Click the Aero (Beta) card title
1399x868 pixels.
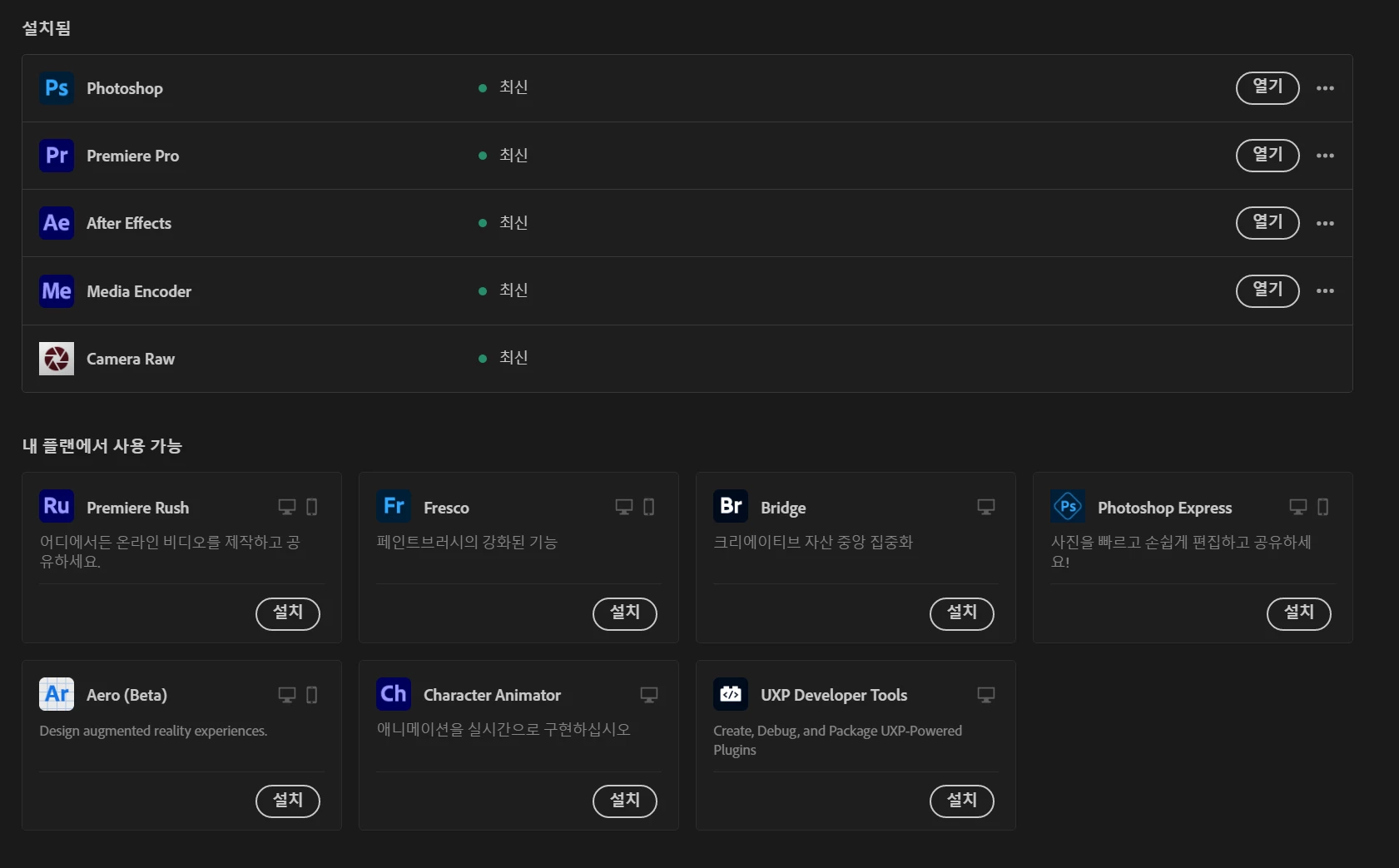127,696
